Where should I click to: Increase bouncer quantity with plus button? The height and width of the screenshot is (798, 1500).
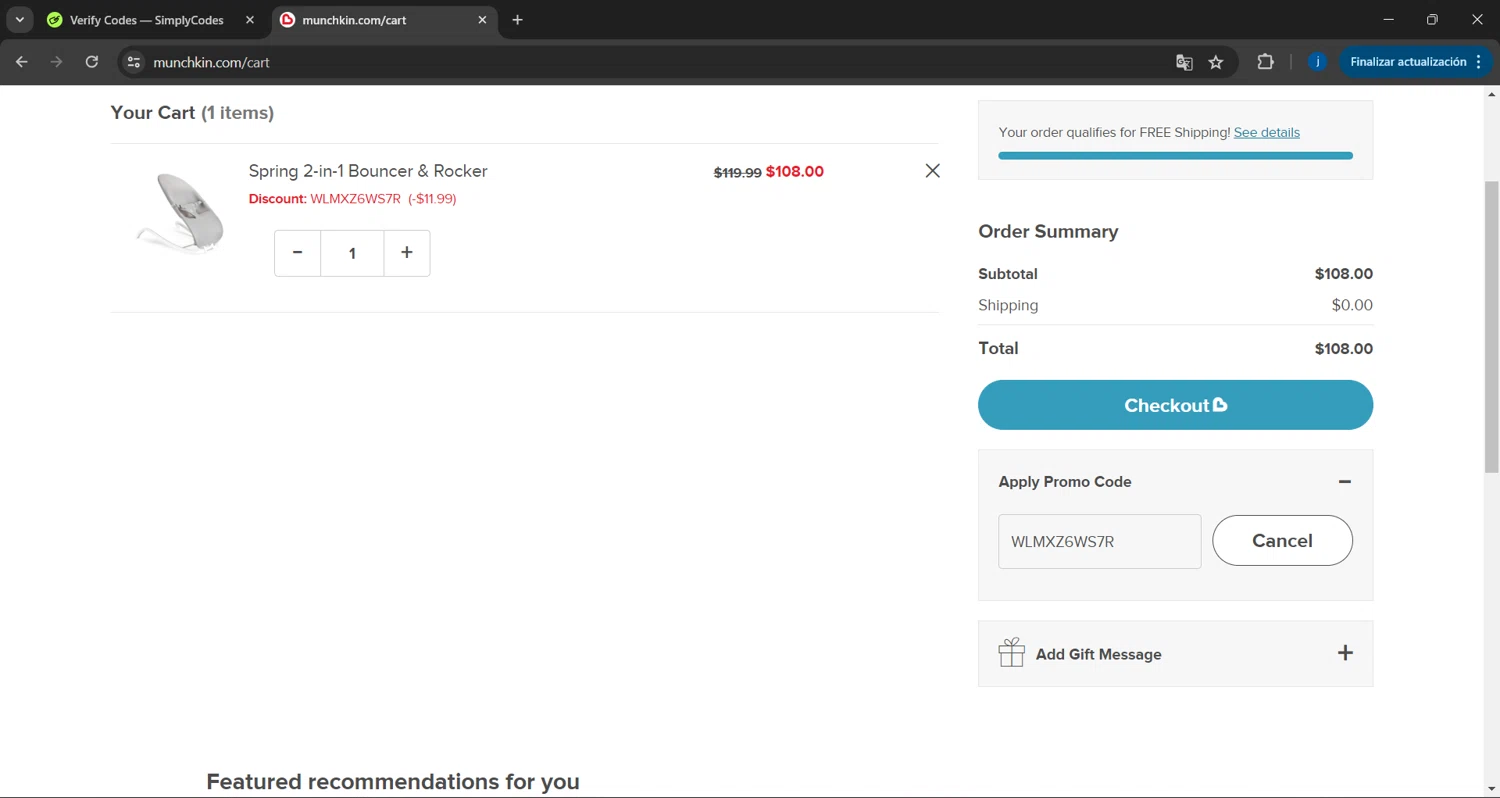tap(407, 253)
